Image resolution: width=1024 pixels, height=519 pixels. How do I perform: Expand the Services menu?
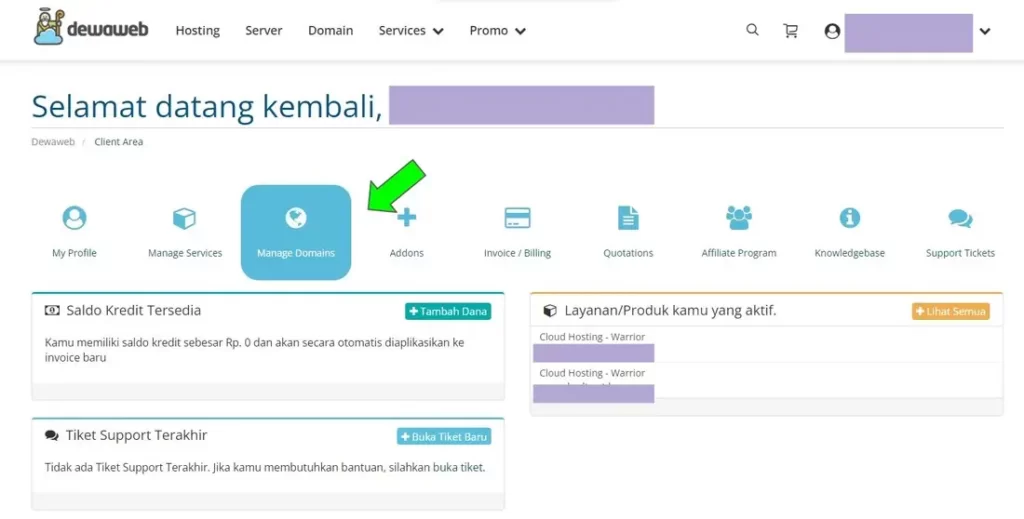click(411, 31)
